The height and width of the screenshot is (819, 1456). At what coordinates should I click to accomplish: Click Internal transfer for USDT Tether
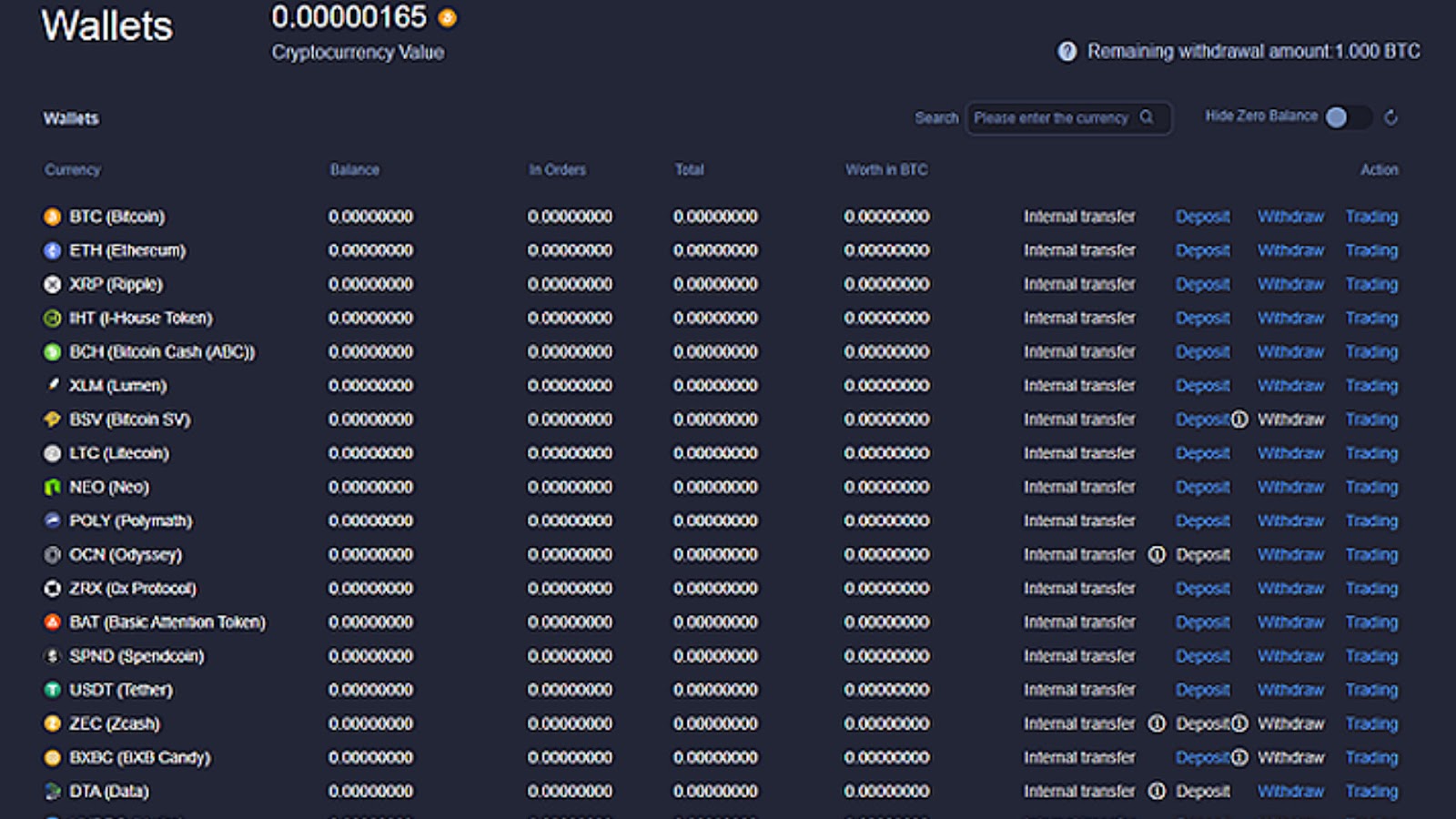(1079, 690)
